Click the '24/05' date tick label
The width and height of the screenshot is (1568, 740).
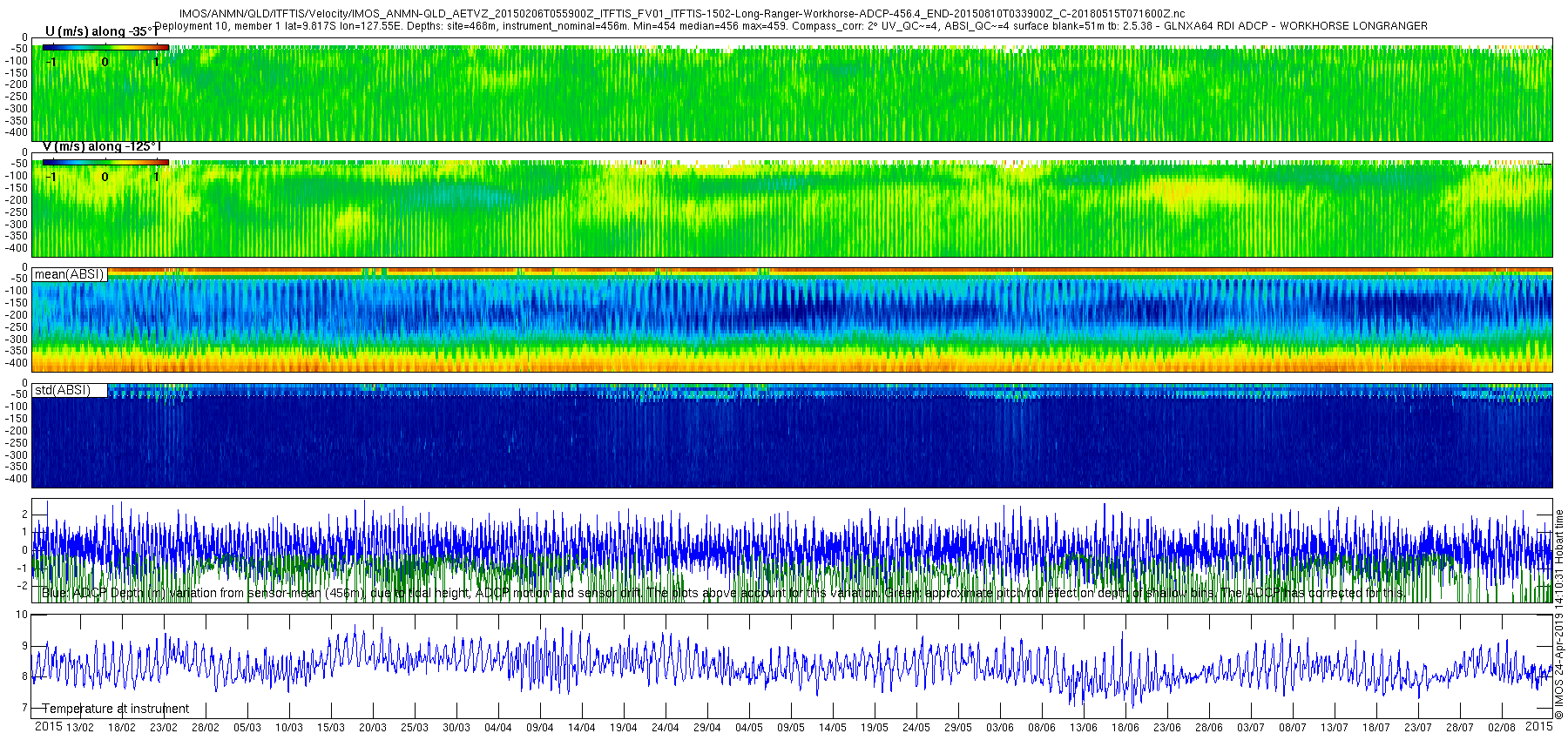click(916, 728)
